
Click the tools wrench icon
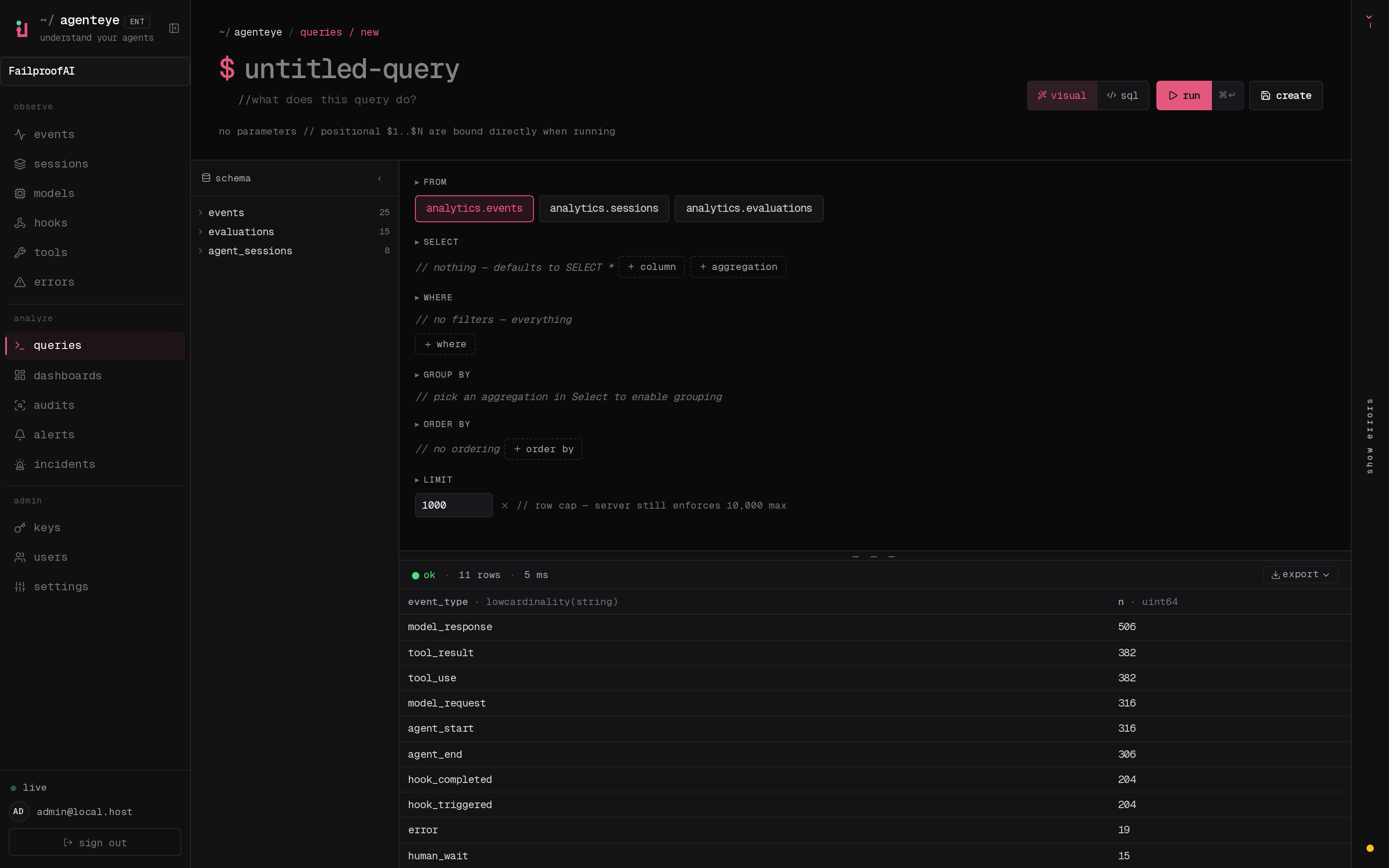click(x=20, y=253)
